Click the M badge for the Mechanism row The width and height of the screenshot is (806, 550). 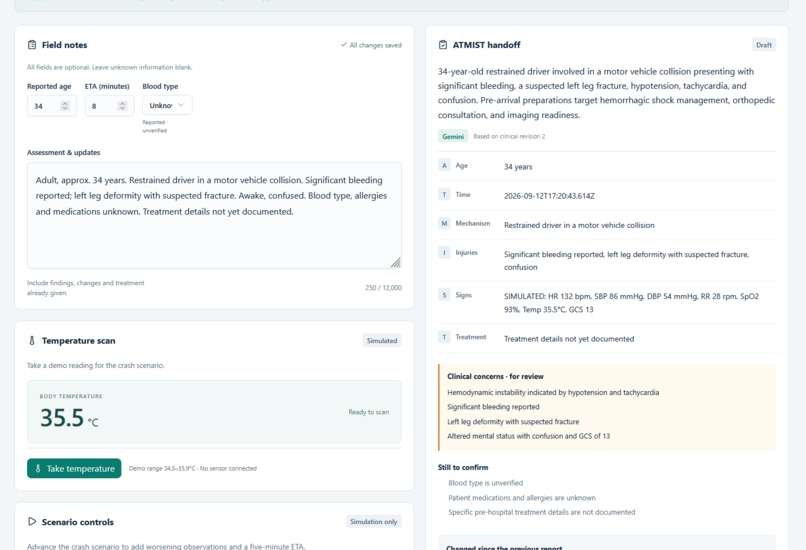444,223
